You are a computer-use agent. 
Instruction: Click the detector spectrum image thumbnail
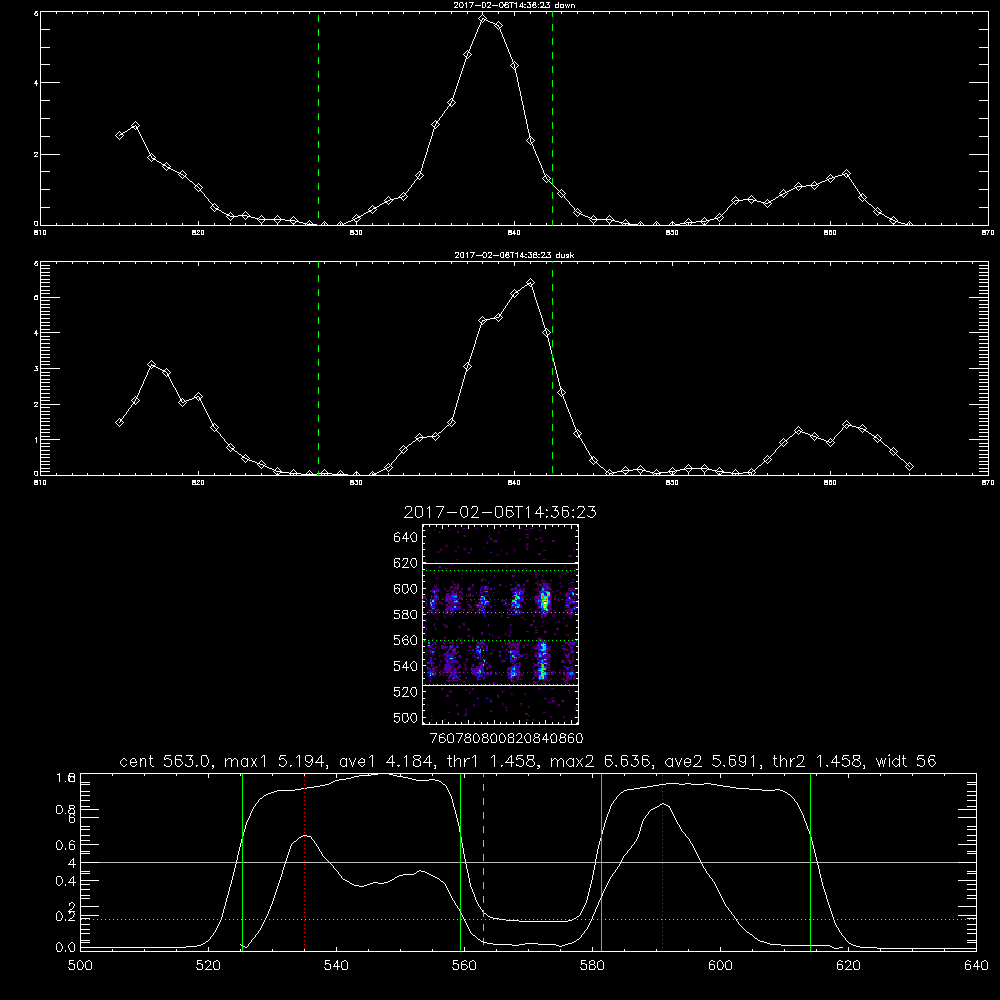click(500, 624)
